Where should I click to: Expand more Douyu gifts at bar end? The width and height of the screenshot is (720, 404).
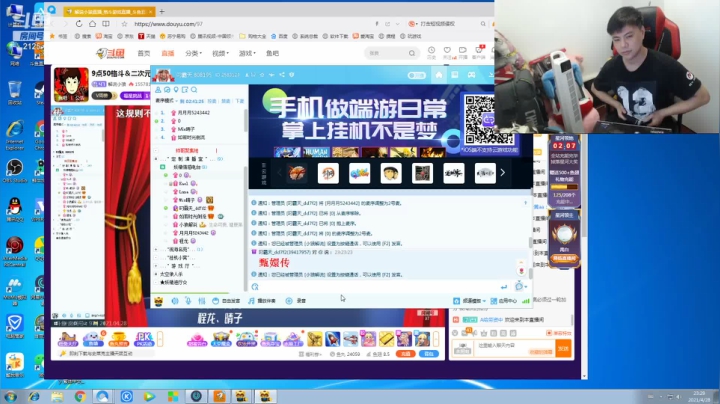[436, 339]
